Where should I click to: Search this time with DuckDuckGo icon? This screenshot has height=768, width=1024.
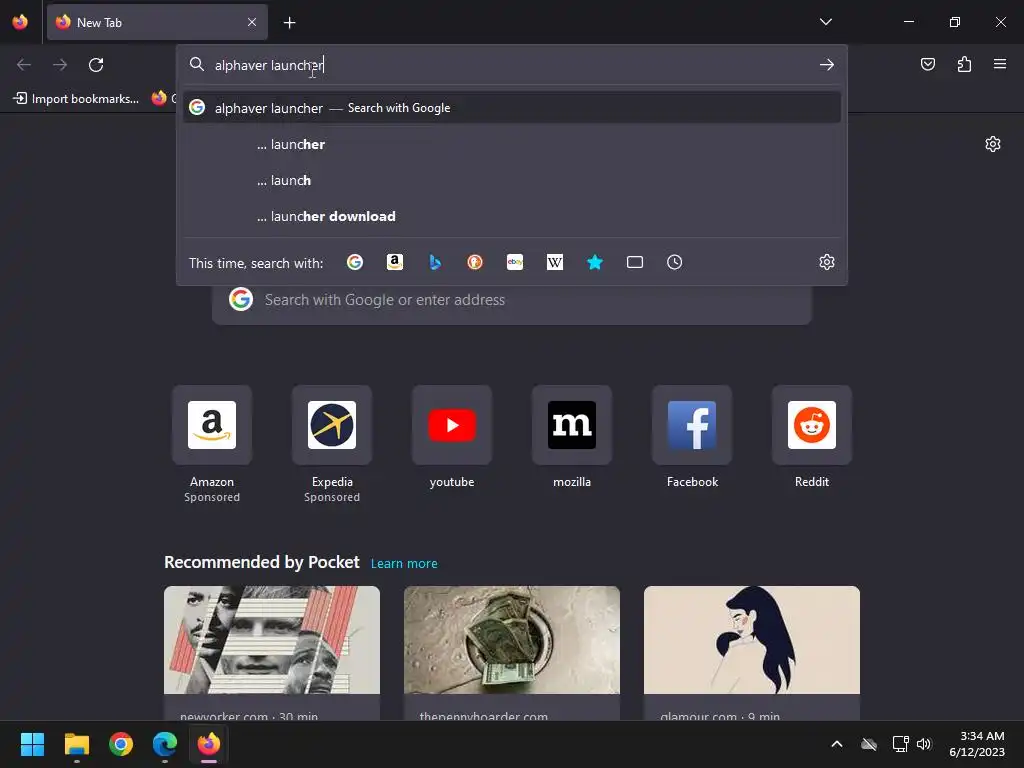tap(475, 263)
